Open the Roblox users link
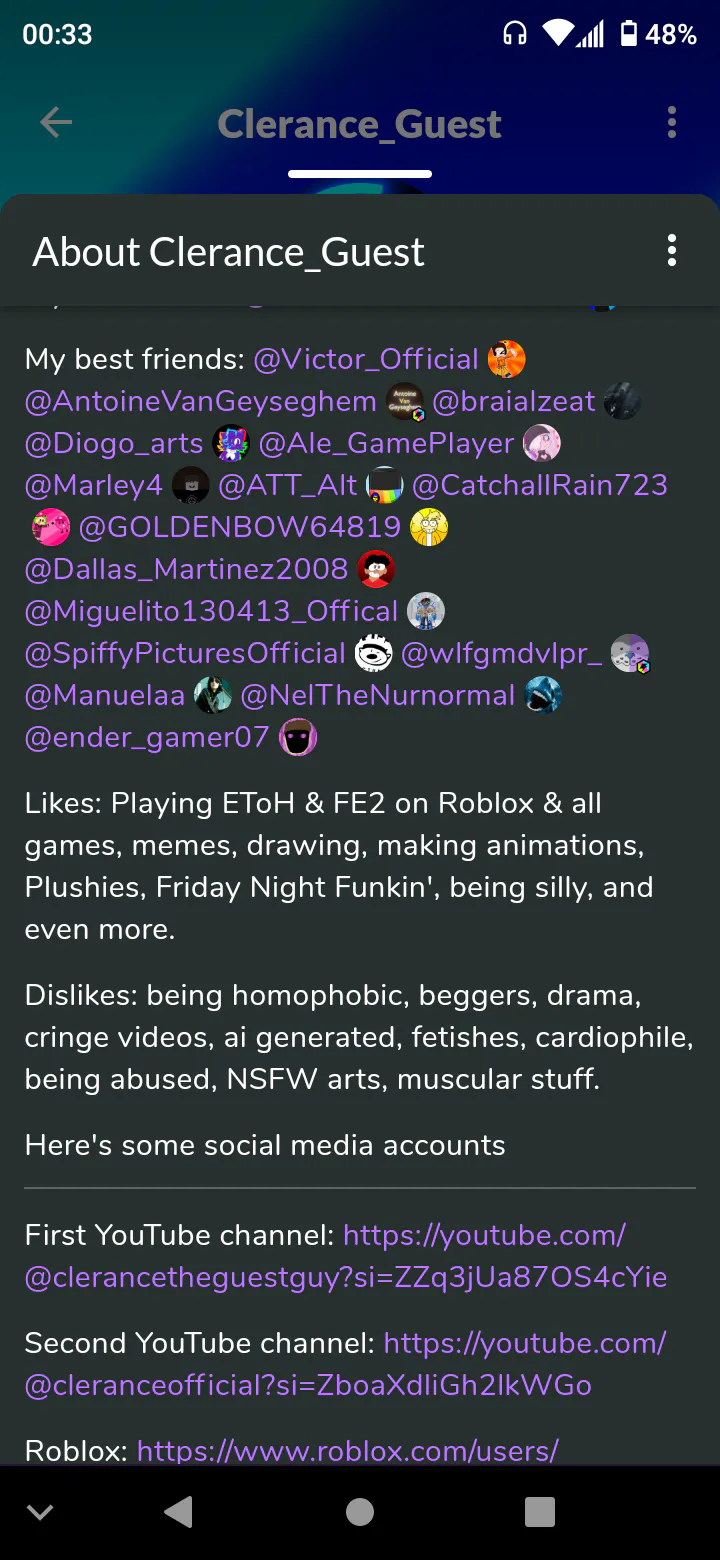The height and width of the screenshot is (1560, 720). [x=347, y=1450]
